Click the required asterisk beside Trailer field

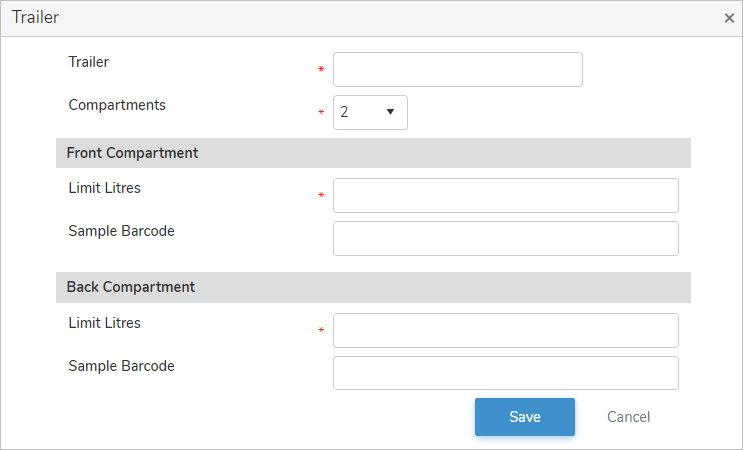tap(321, 70)
